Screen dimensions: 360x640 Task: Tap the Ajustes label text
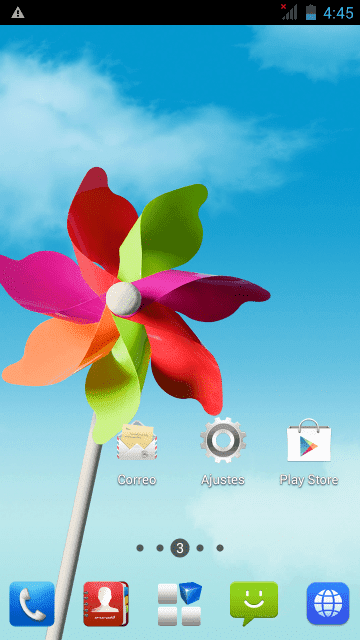coord(223,480)
